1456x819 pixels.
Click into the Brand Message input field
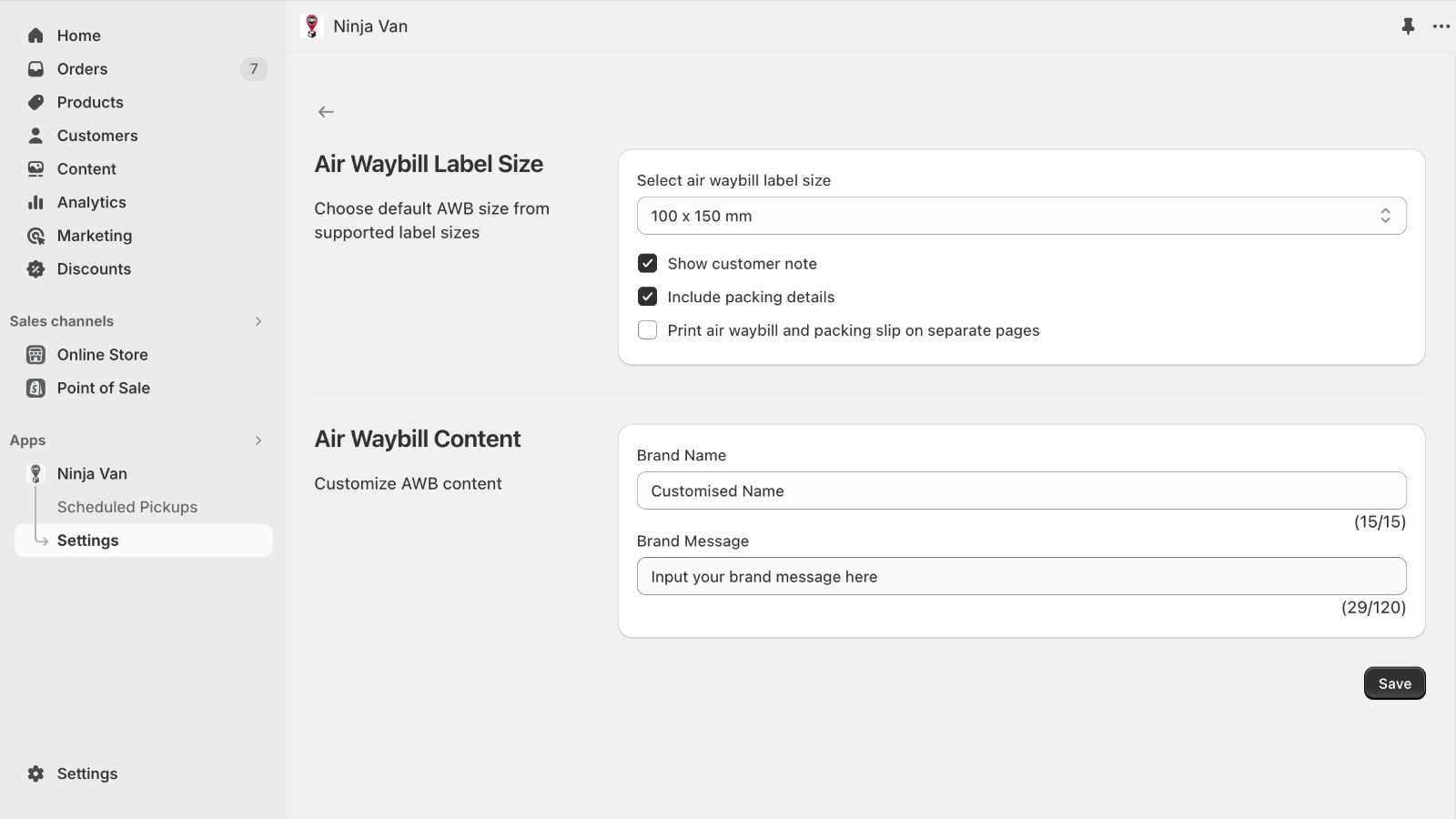pos(1021,576)
